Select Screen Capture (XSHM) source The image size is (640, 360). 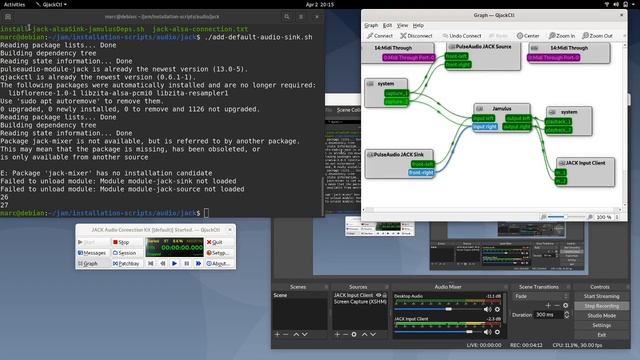pyautogui.click(x=360, y=302)
